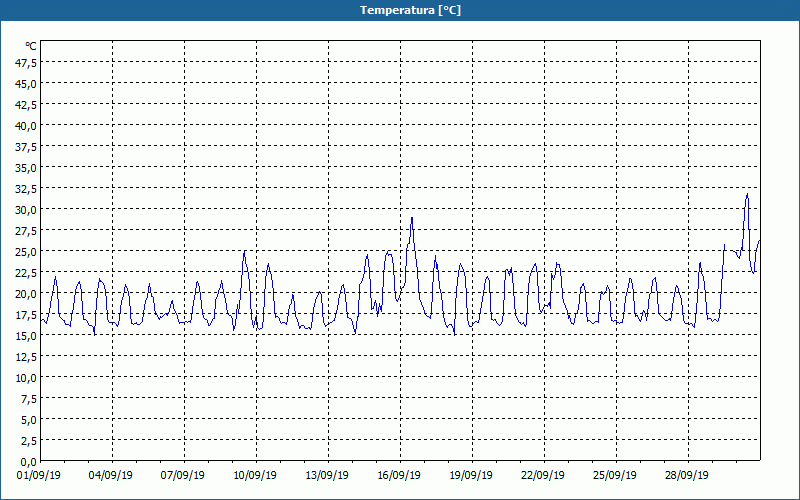Click the "25,0" y-axis label
The height and width of the screenshot is (500, 800).
coord(26,252)
